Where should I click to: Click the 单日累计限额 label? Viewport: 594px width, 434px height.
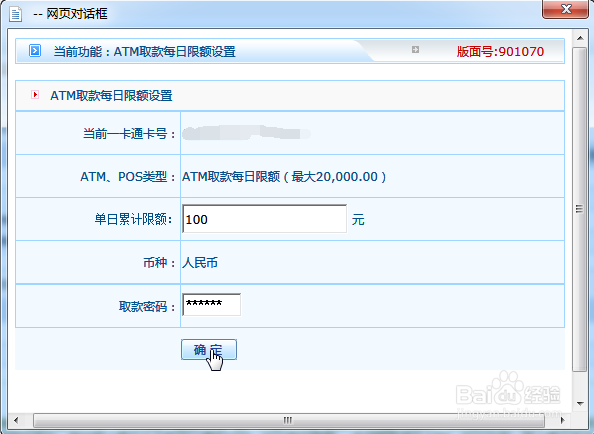[x=133, y=219]
